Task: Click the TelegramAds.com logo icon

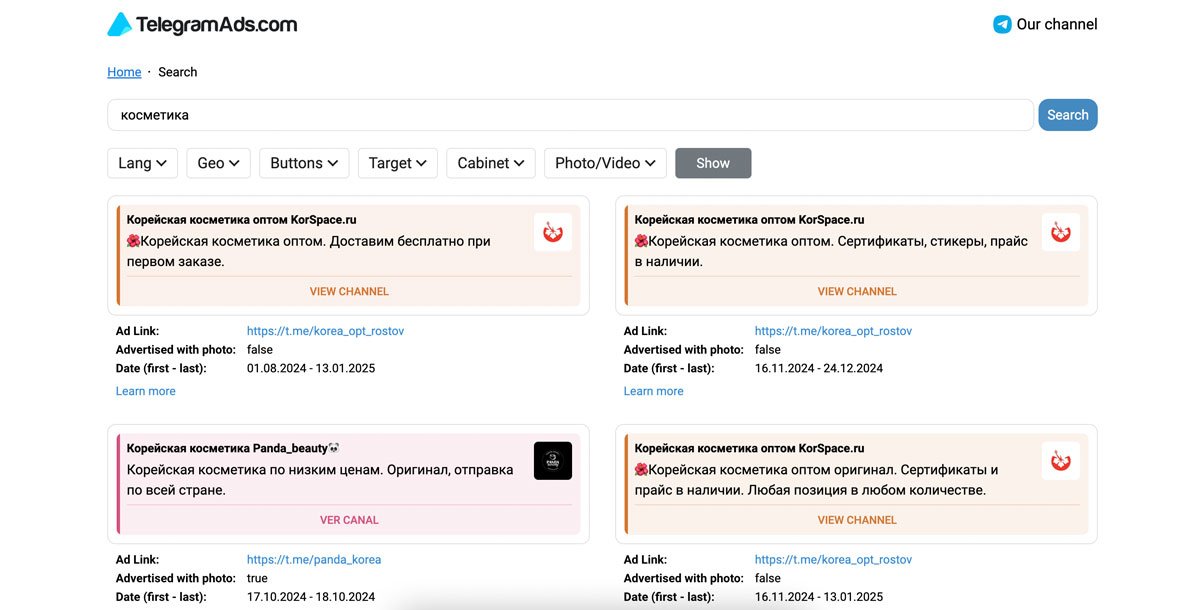Action: (120, 25)
